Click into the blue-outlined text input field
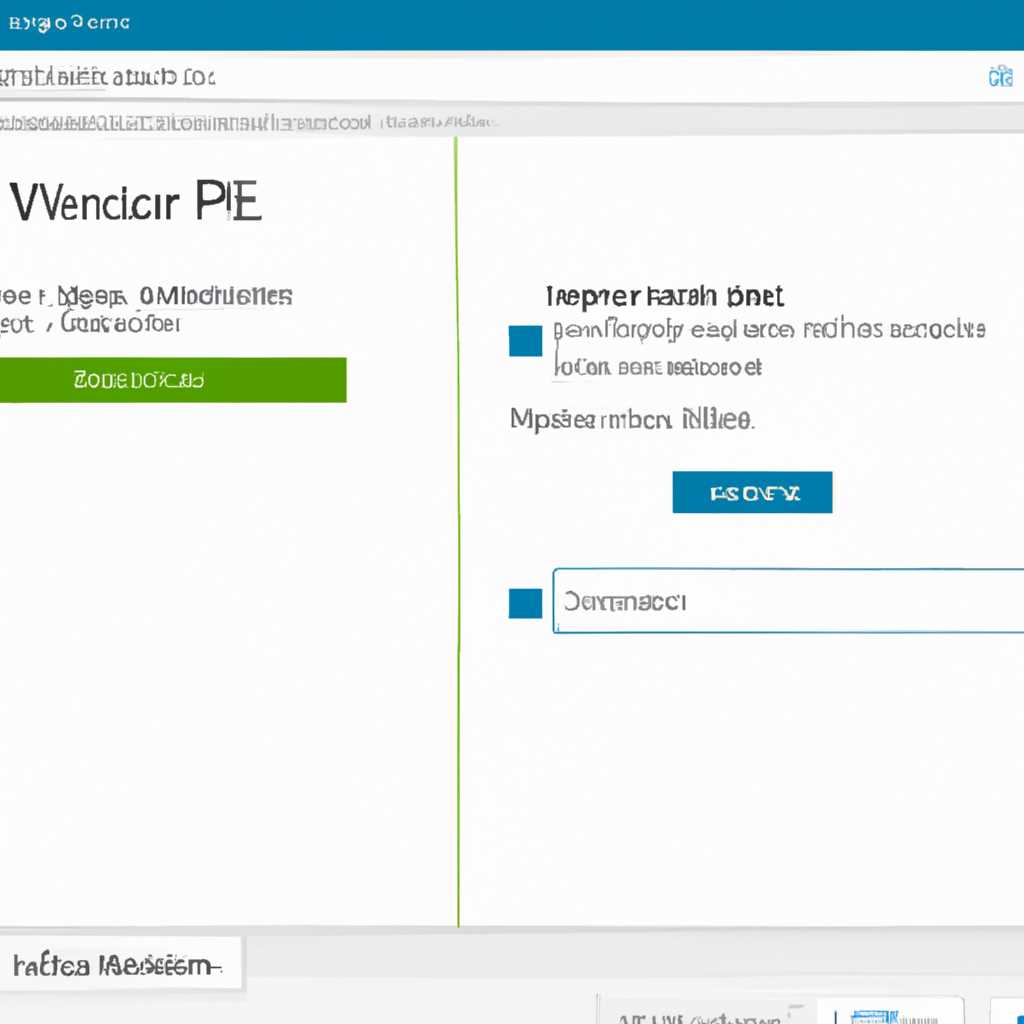 pos(788,601)
